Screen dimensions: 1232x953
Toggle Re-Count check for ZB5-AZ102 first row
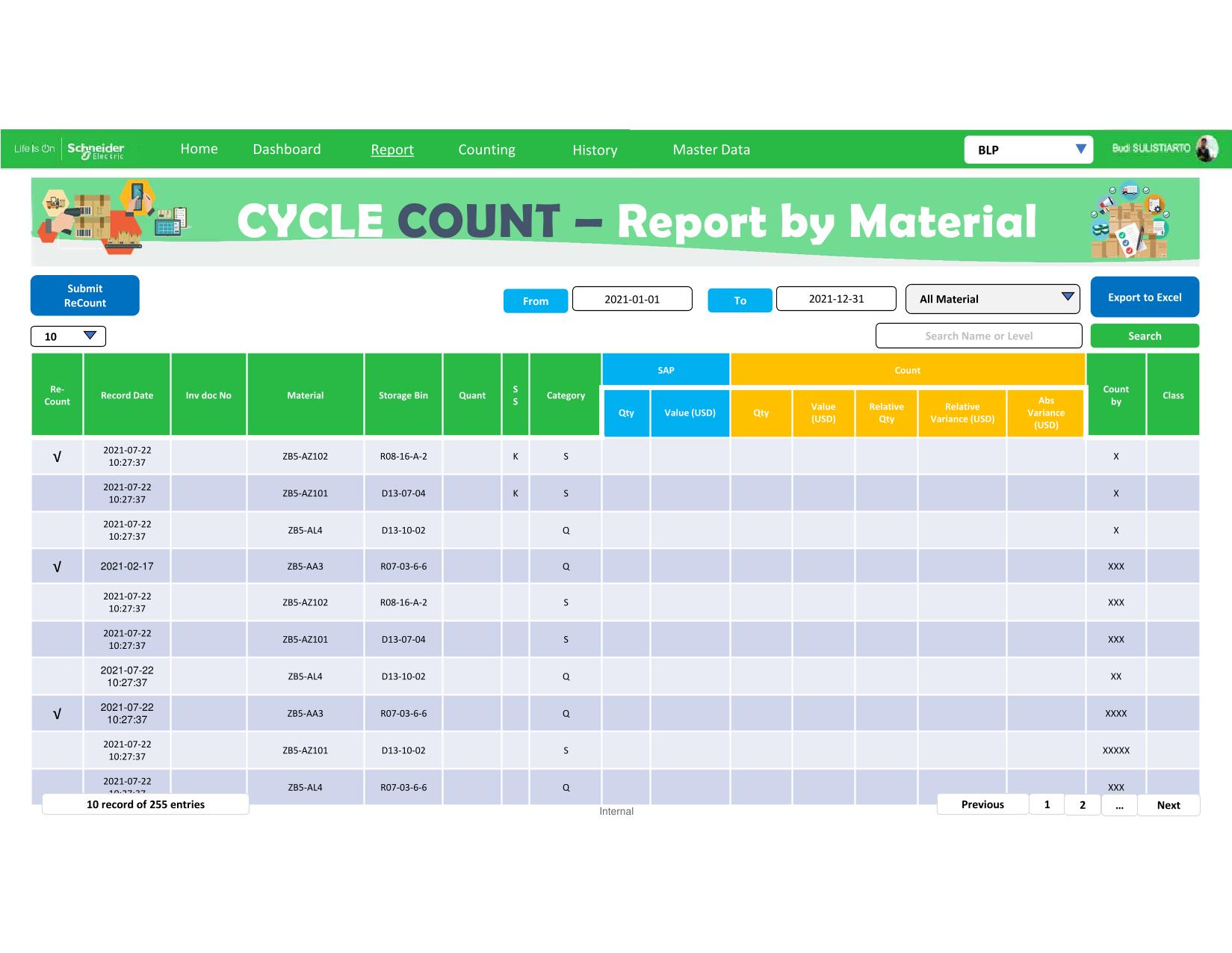coord(57,457)
